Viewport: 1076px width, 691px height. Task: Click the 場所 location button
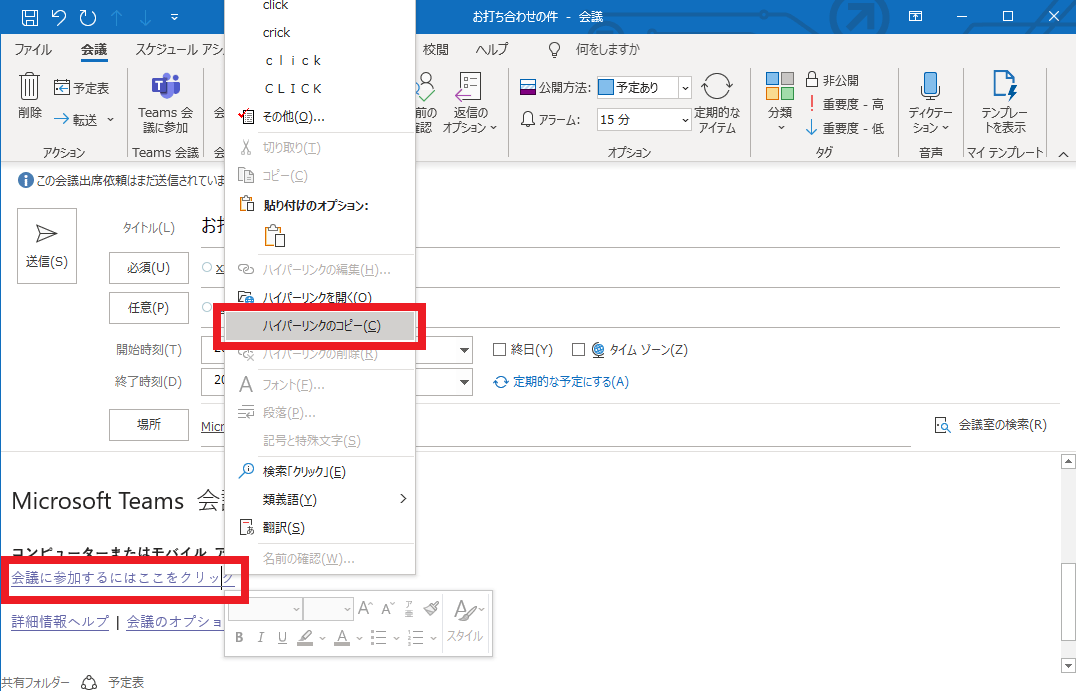point(149,425)
